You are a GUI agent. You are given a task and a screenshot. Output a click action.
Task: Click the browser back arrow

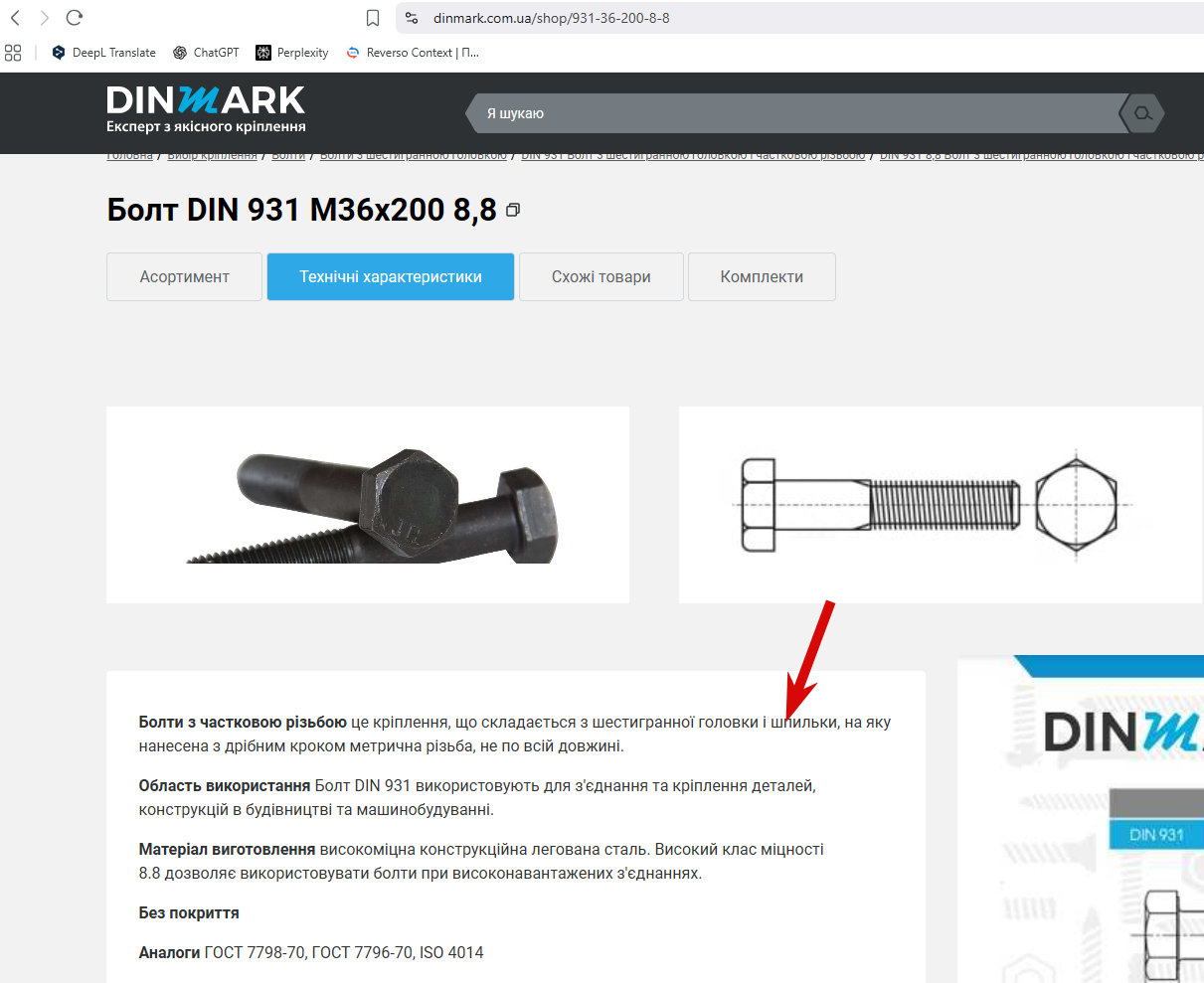click(x=15, y=18)
